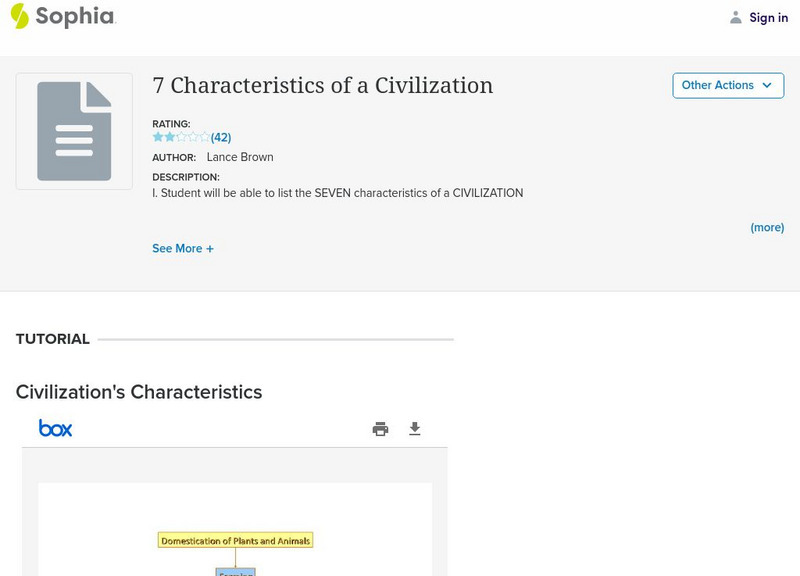Click the Civilization's Characteristics heading
800x576 pixels.
coord(139,392)
